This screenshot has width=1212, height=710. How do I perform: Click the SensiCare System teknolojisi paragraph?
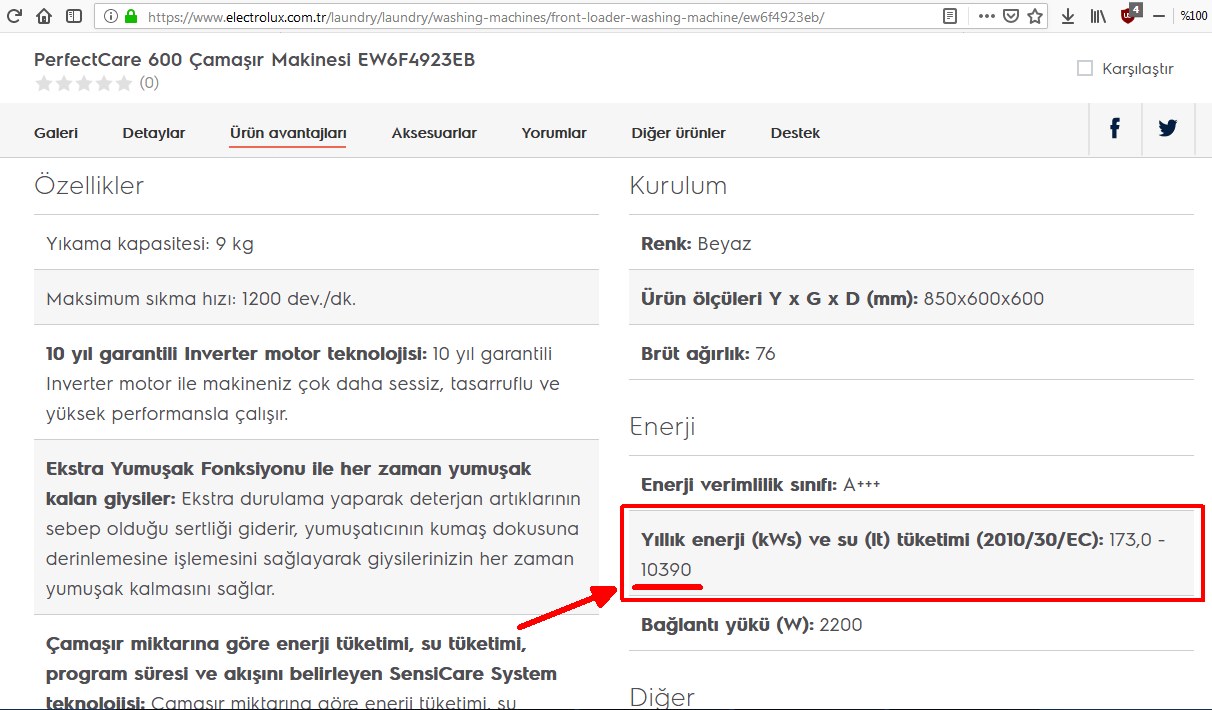(316, 663)
